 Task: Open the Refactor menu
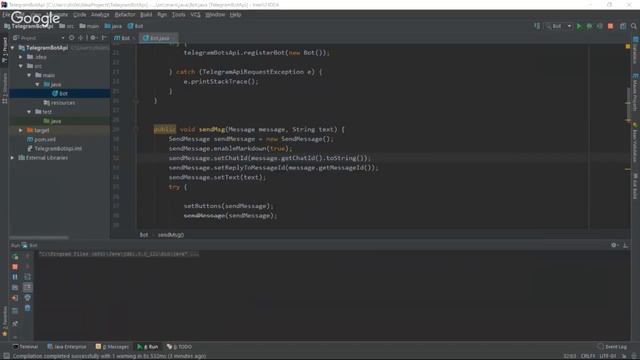coord(125,15)
